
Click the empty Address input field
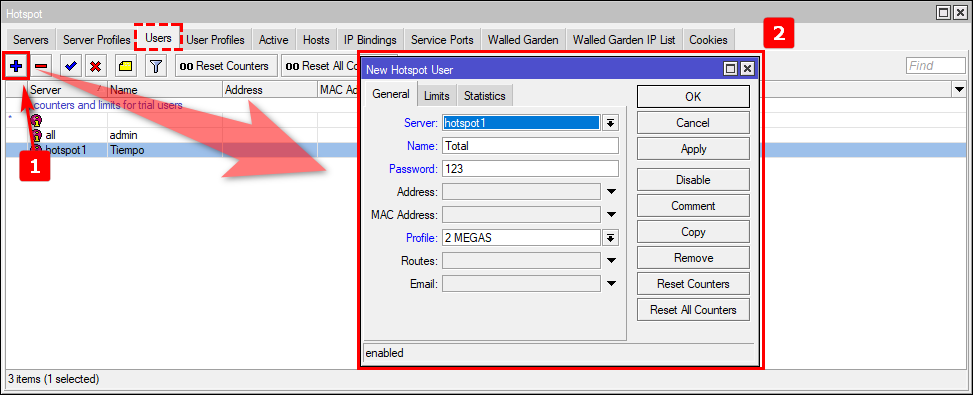(x=521, y=192)
